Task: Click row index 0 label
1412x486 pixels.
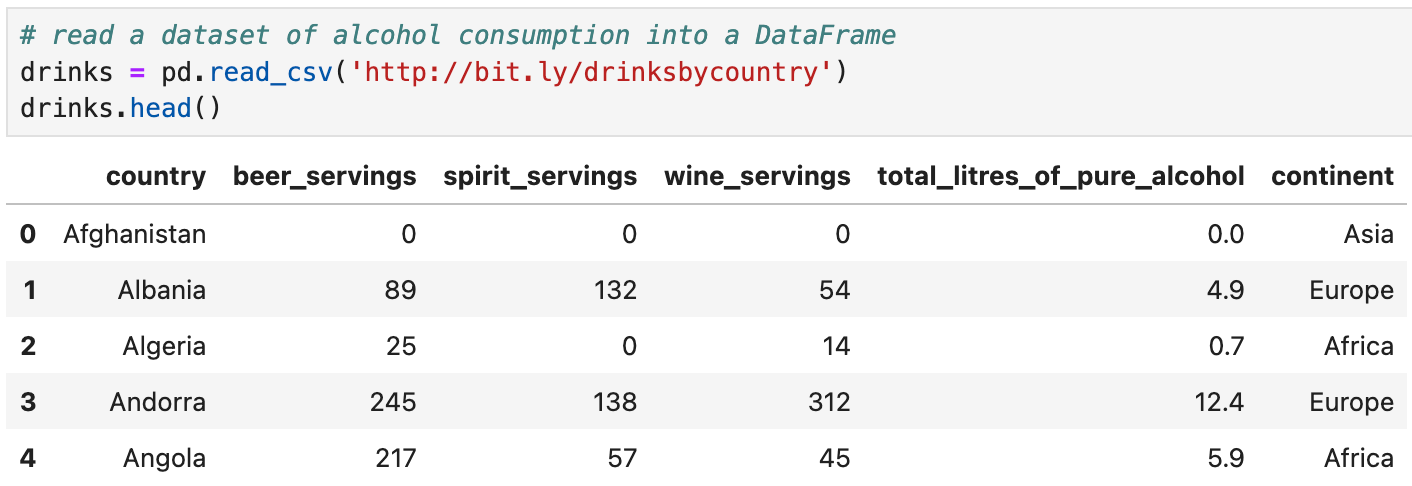Action: coord(28,235)
